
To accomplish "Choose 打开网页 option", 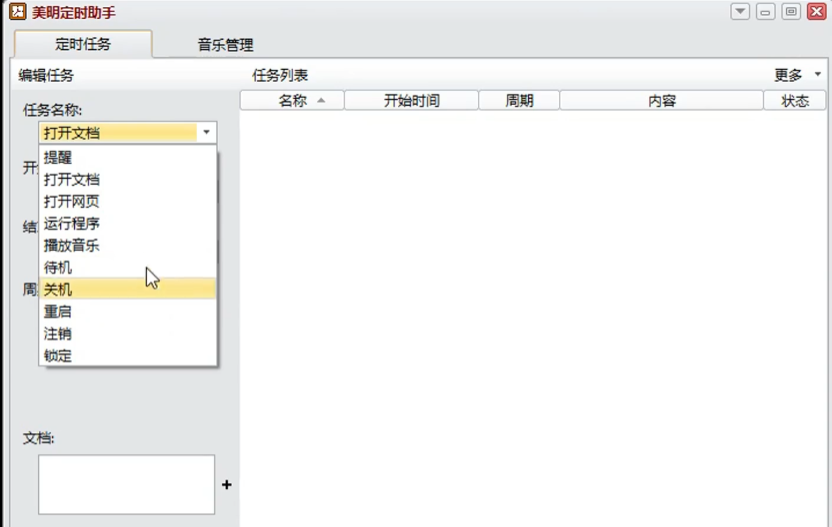I will tap(128, 201).
